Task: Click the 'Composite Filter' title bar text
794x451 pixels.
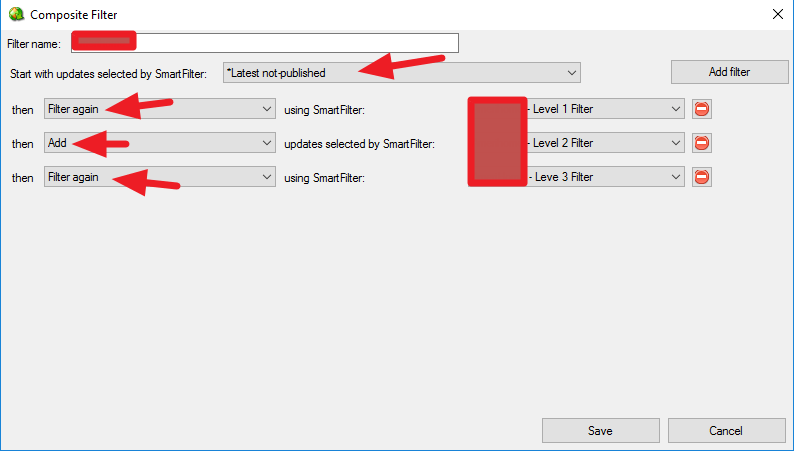Action: (72, 14)
